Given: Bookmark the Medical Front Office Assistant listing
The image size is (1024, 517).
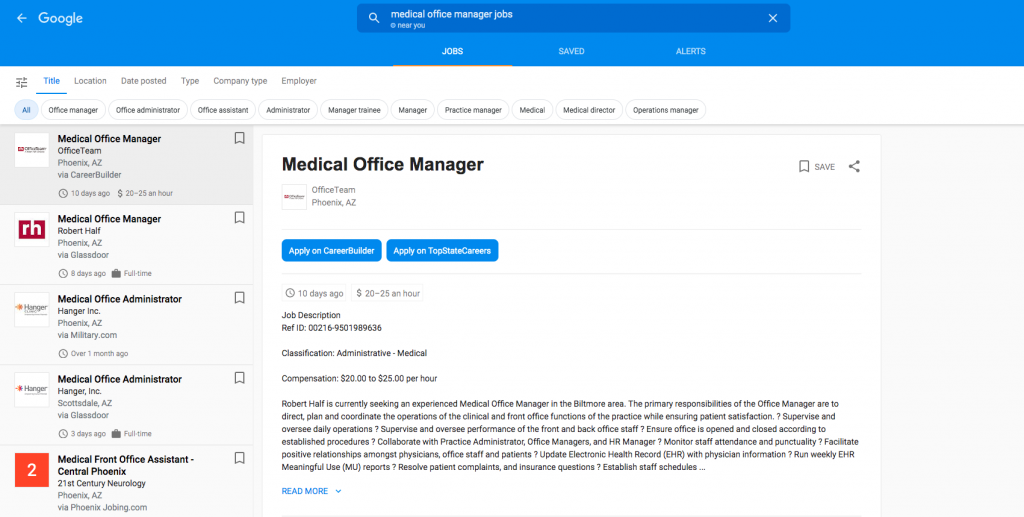Looking at the screenshot, I should [240, 458].
